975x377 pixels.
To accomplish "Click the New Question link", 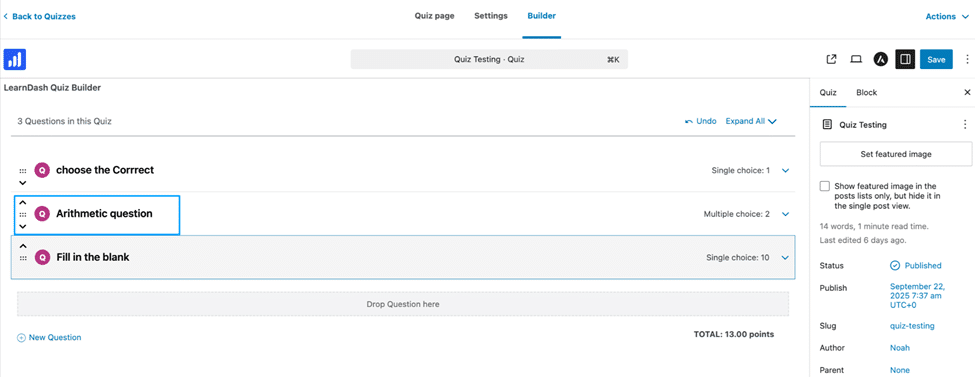I will pos(49,338).
